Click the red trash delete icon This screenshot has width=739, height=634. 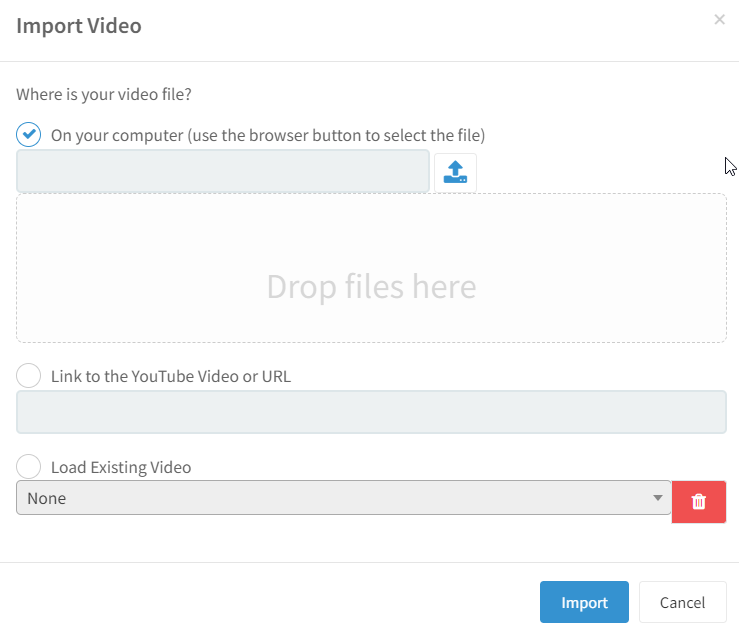(x=698, y=502)
